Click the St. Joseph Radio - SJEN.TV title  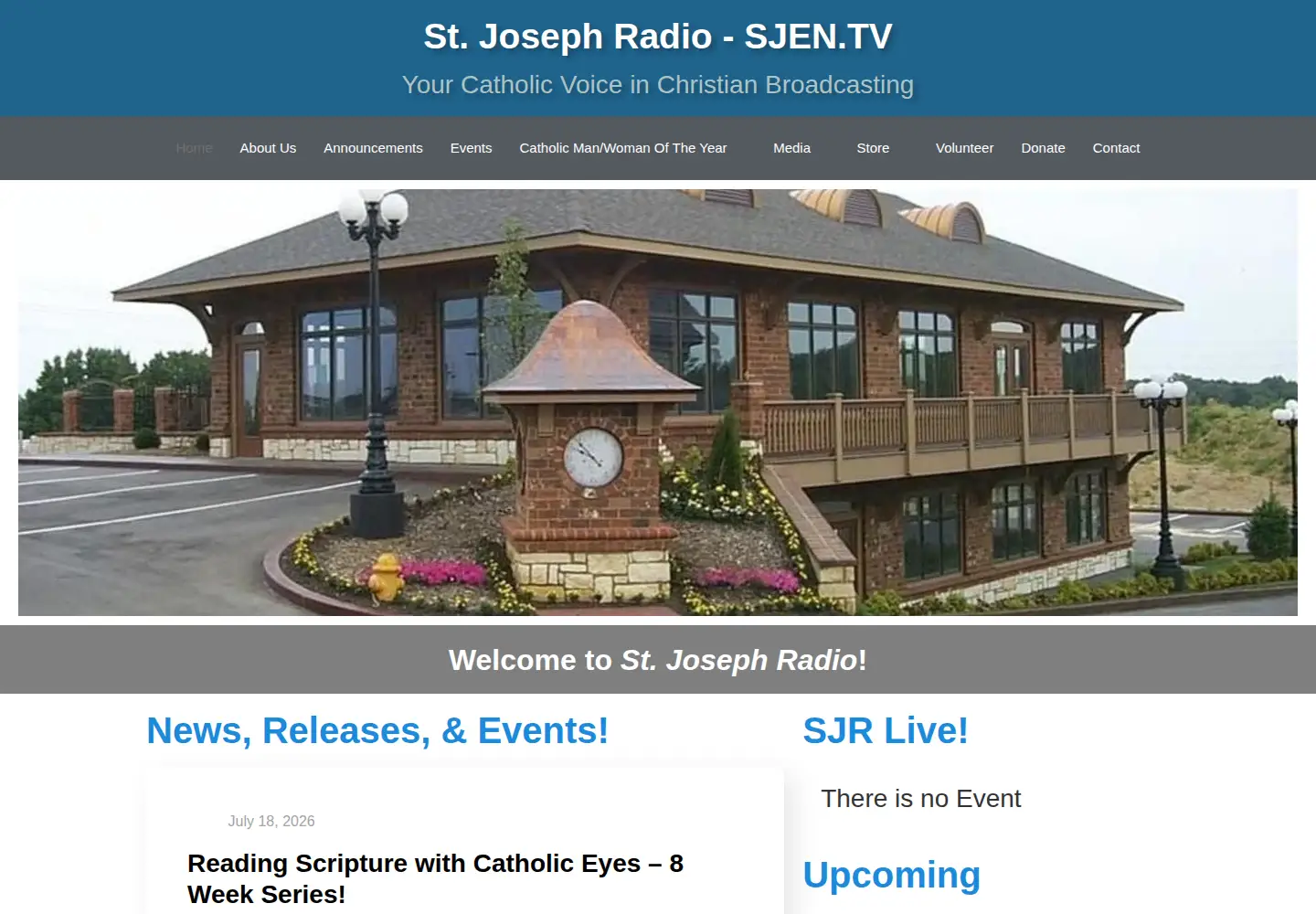pyautogui.click(x=658, y=37)
